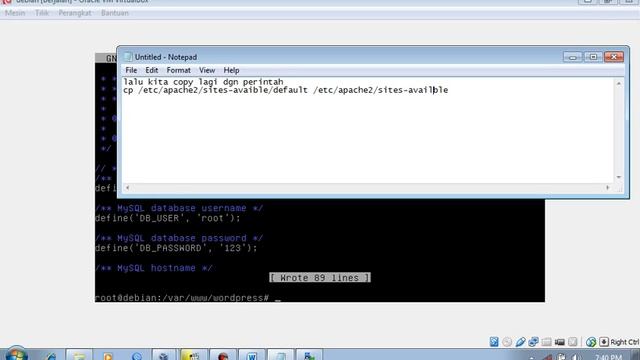Click the Notepad title bar icon
Viewport: 640px width, 360px height.
(128, 57)
